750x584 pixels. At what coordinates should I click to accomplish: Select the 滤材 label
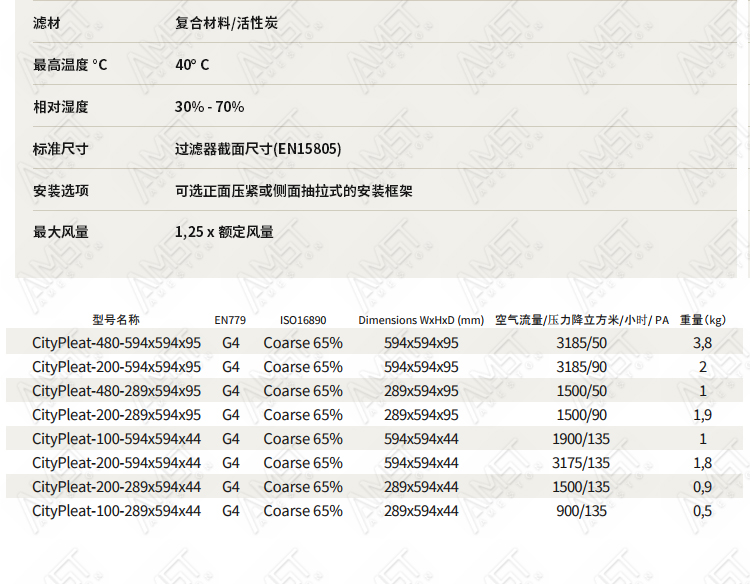coord(46,23)
